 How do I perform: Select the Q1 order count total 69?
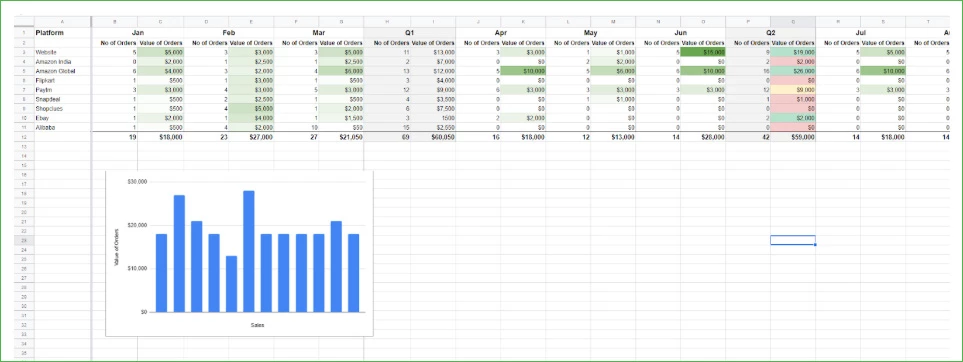(388, 137)
